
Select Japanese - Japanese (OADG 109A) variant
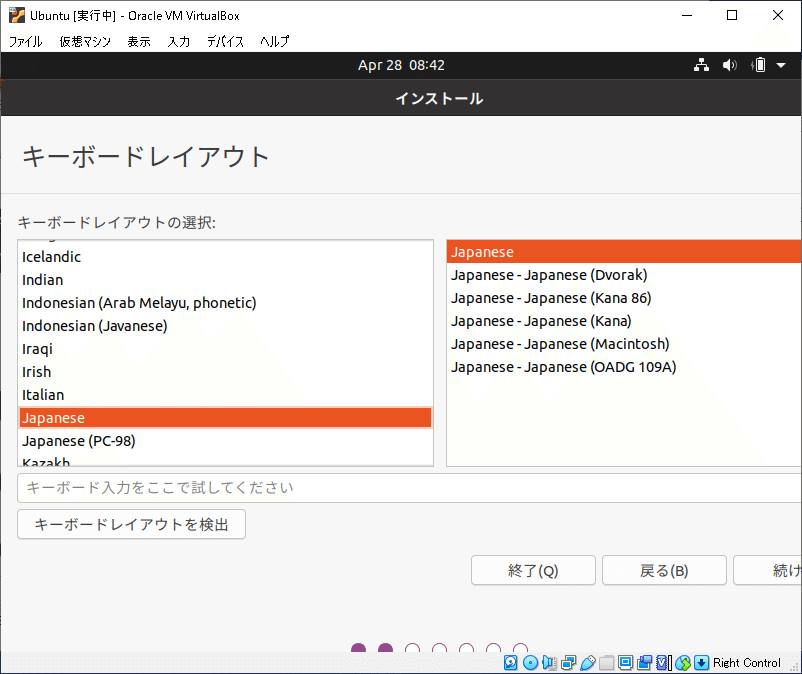coord(624,367)
